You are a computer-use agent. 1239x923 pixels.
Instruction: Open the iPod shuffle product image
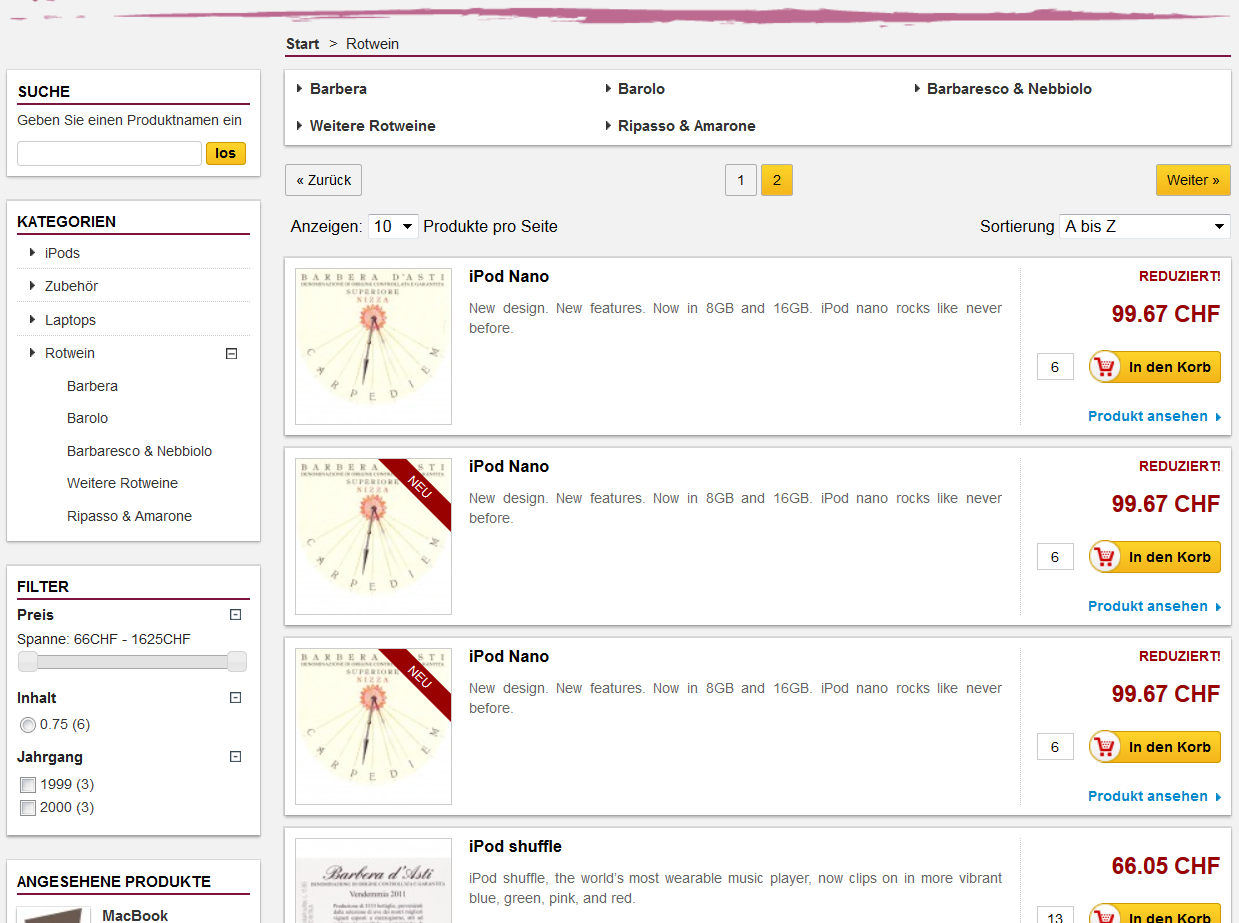pyautogui.click(x=373, y=881)
